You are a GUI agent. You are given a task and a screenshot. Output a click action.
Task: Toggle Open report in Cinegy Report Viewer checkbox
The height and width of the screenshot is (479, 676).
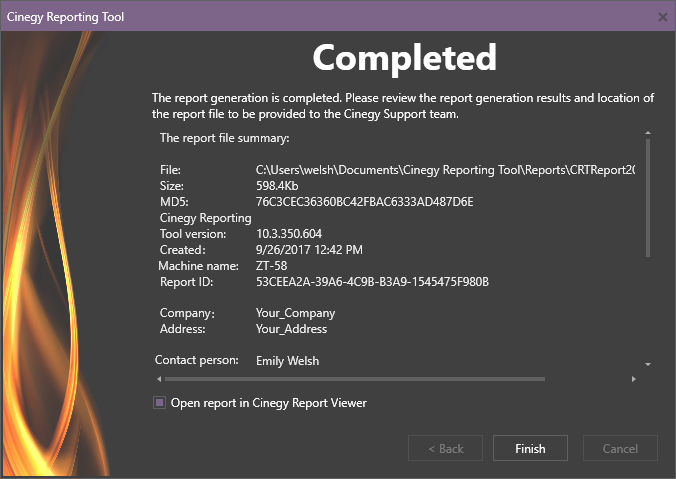coord(160,403)
